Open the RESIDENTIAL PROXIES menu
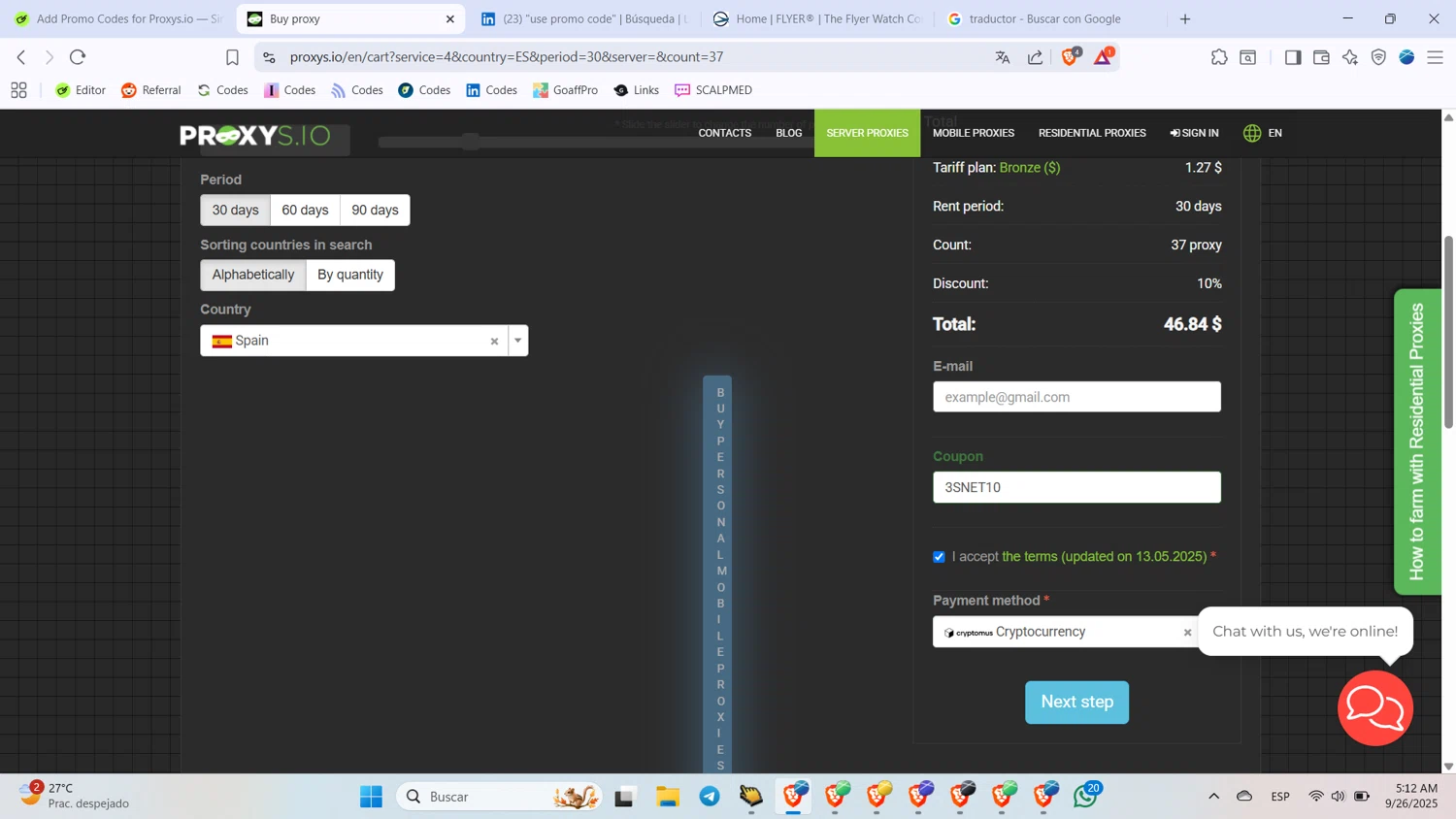Viewport: 1456px width, 819px height. pyautogui.click(x=1092, y=133)
